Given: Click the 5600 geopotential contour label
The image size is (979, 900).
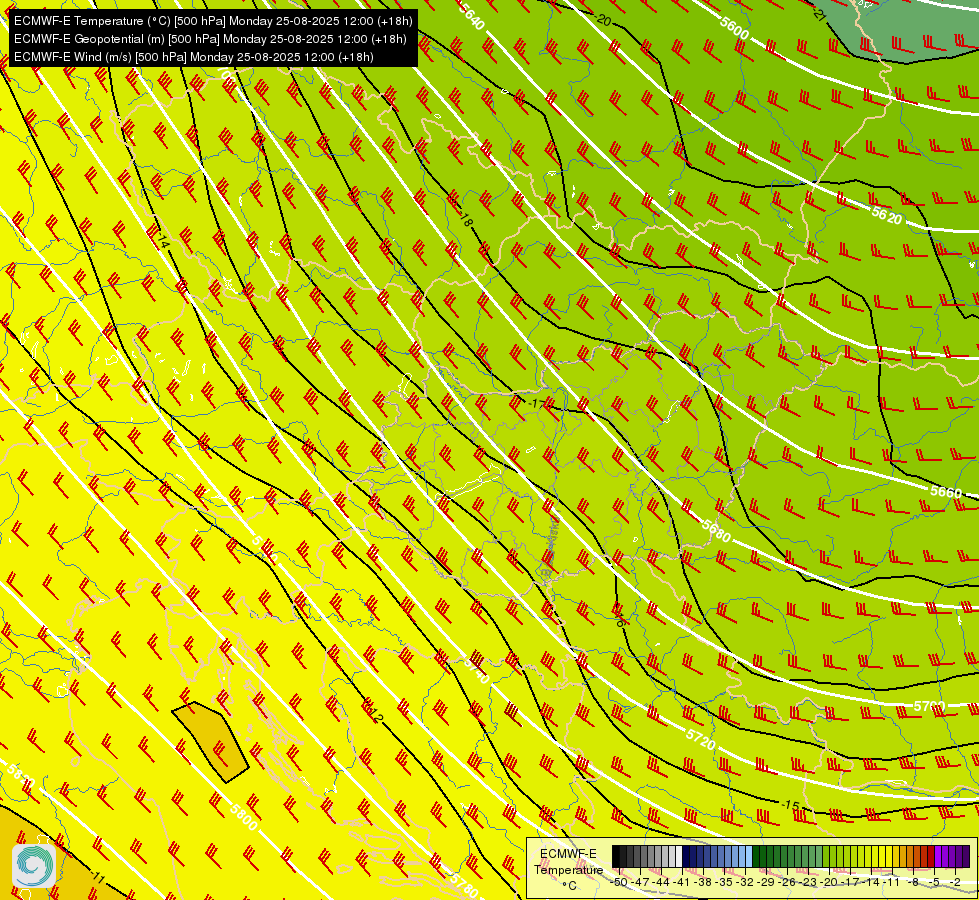Looking at the screenshot, I should click(734, 27).
